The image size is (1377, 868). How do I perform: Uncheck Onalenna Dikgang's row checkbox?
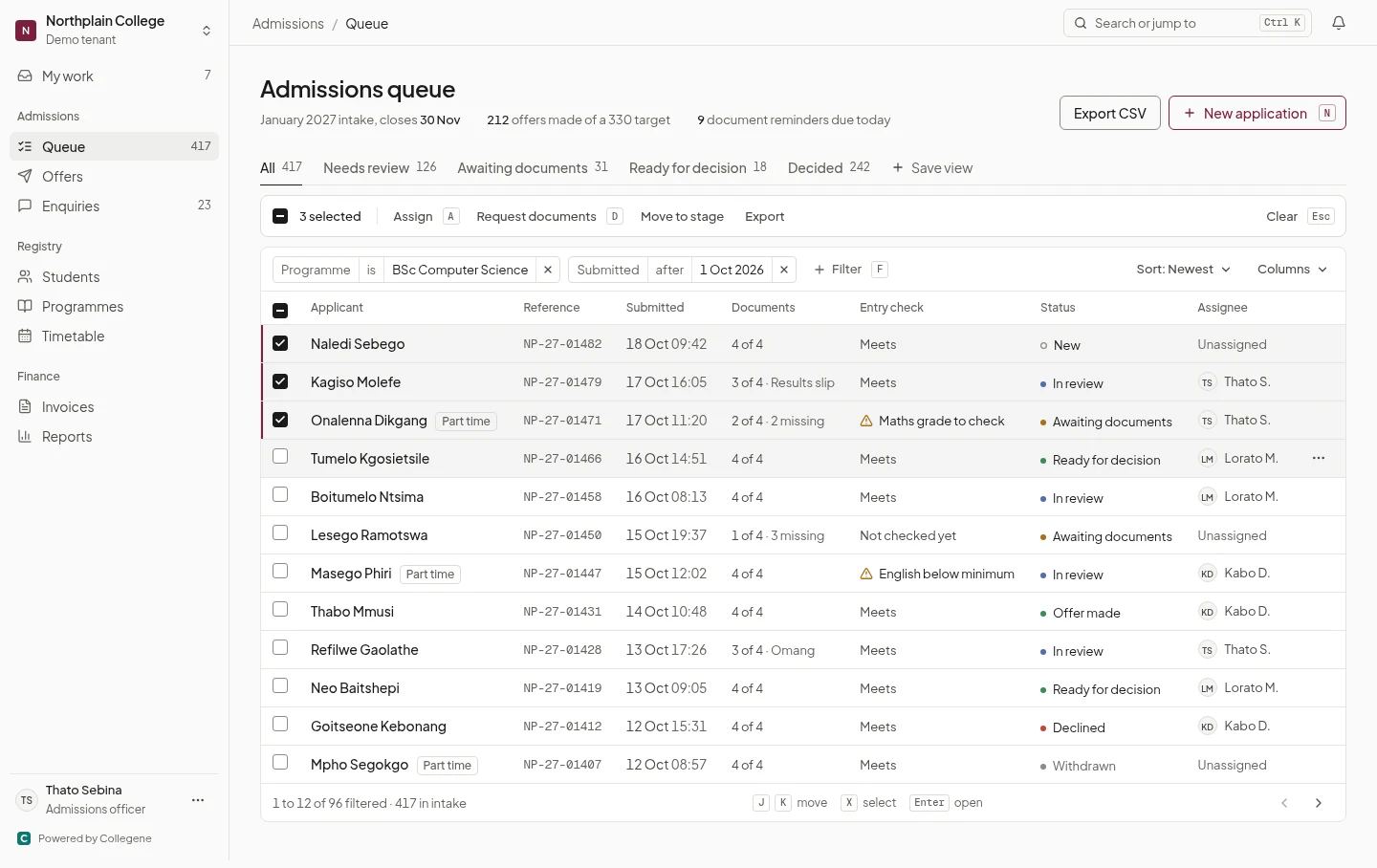pyautogui.click(x=280, y=420)
